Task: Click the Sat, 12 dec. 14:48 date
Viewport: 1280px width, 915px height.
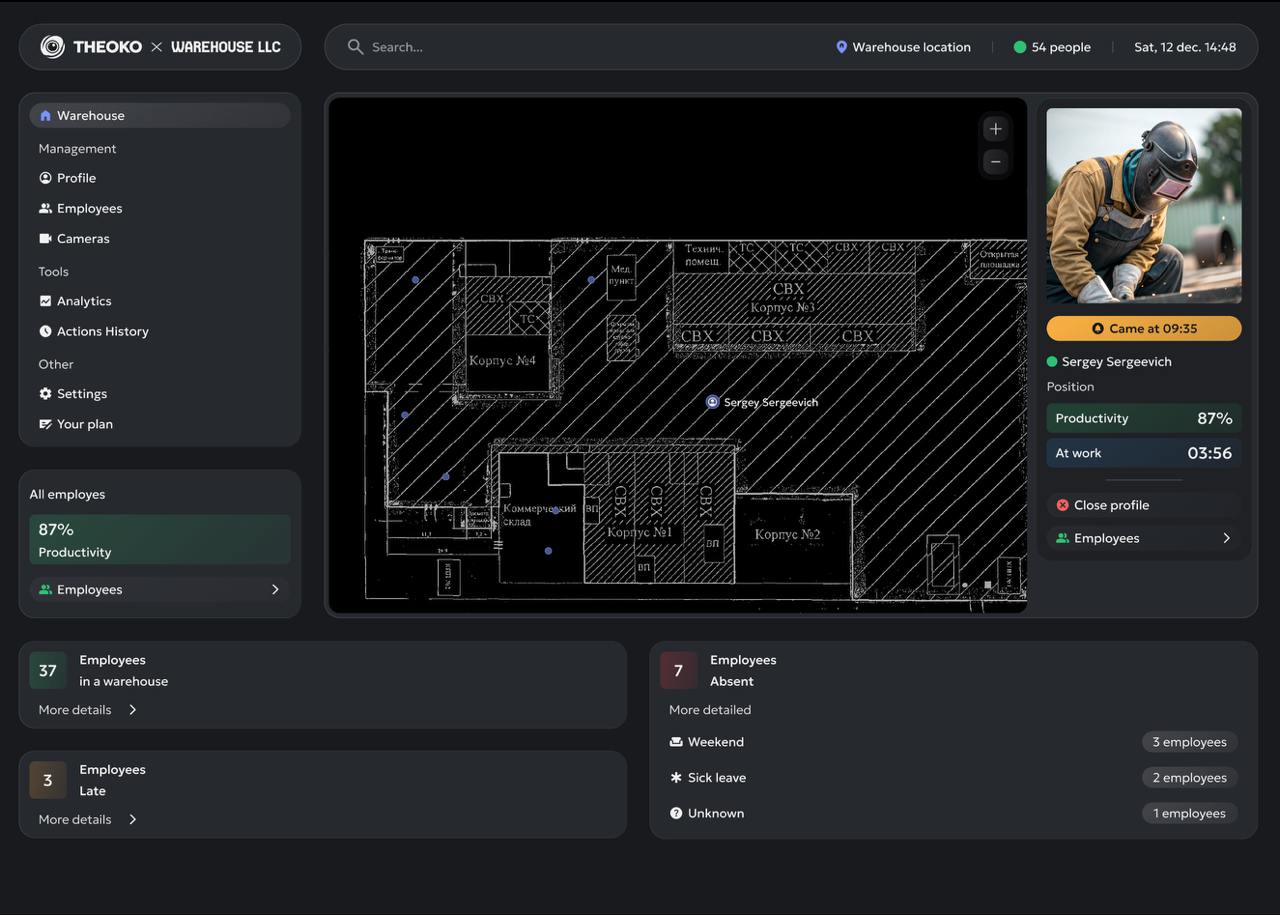Action: tap(1185, 47)
